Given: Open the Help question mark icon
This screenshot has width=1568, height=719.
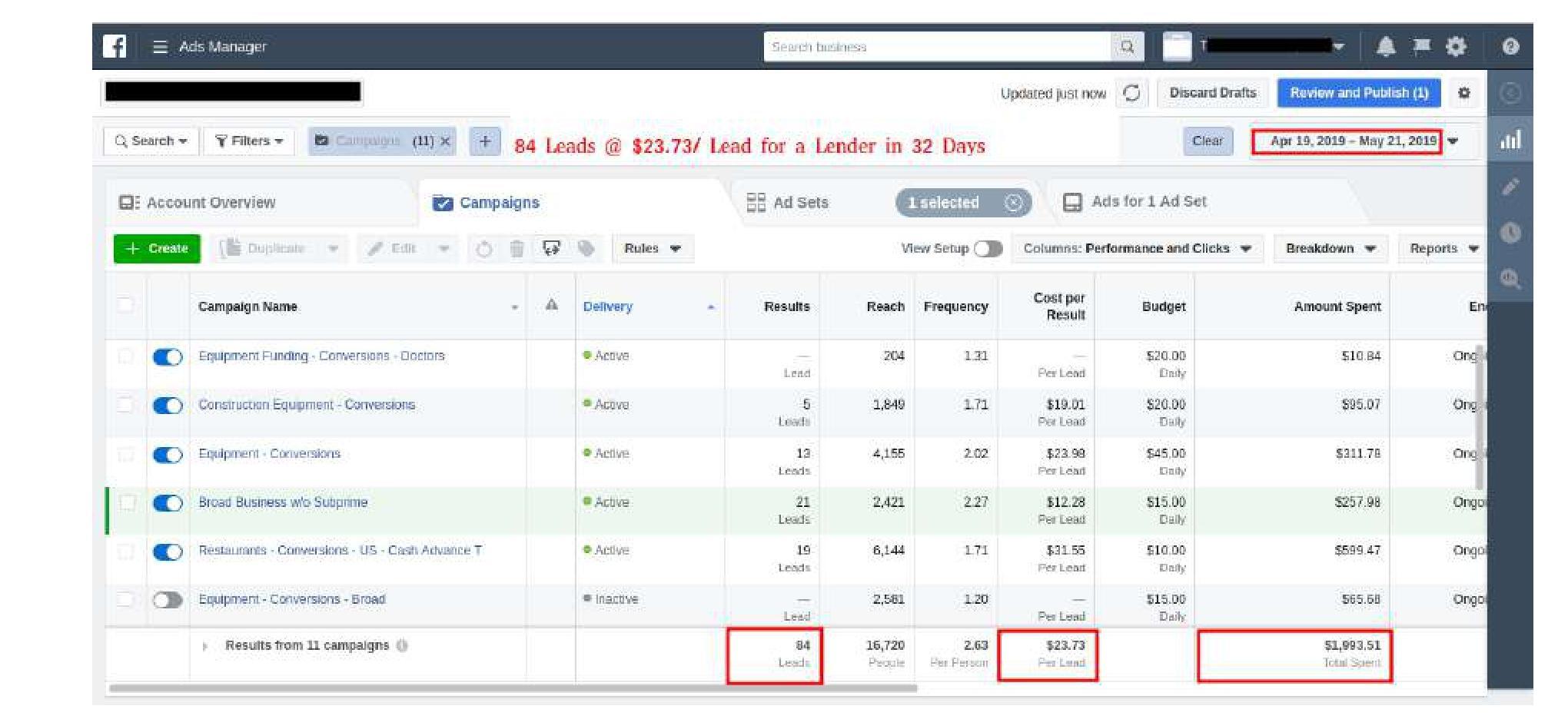Looking at the screenshot, I should pyautogui.click(x=1510, y=47).
